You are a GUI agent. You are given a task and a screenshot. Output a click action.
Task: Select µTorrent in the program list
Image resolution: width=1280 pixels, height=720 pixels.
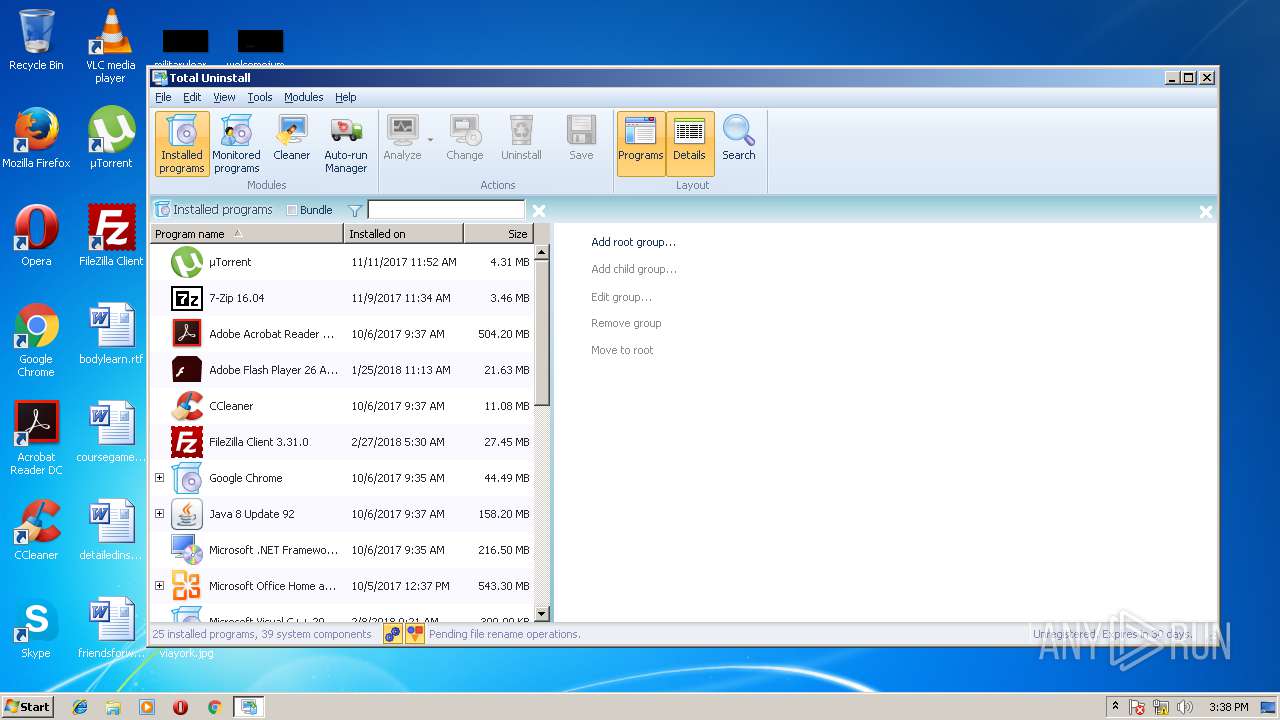tap(342, 262)
